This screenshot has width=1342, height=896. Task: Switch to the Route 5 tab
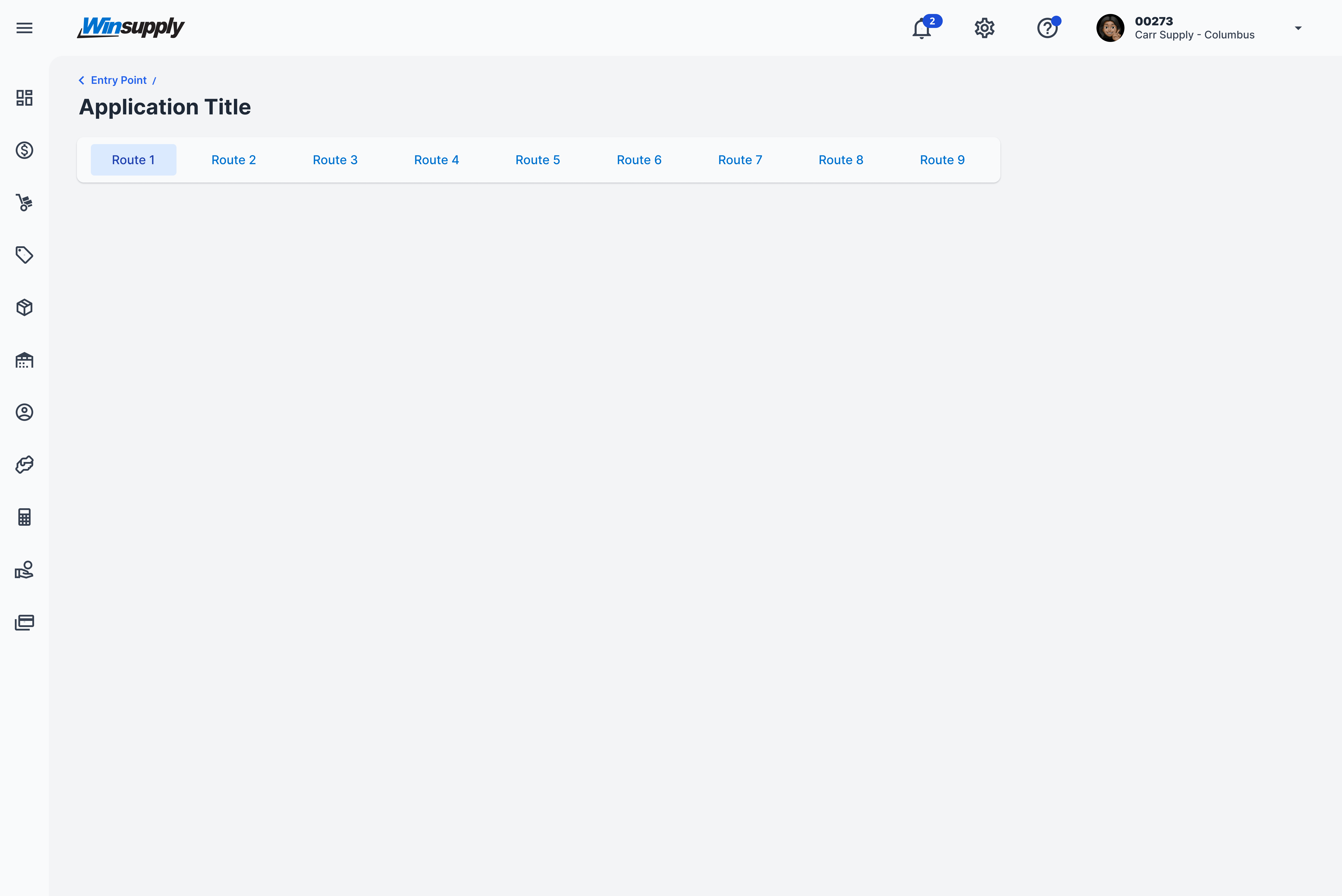(x=537, y=160)
